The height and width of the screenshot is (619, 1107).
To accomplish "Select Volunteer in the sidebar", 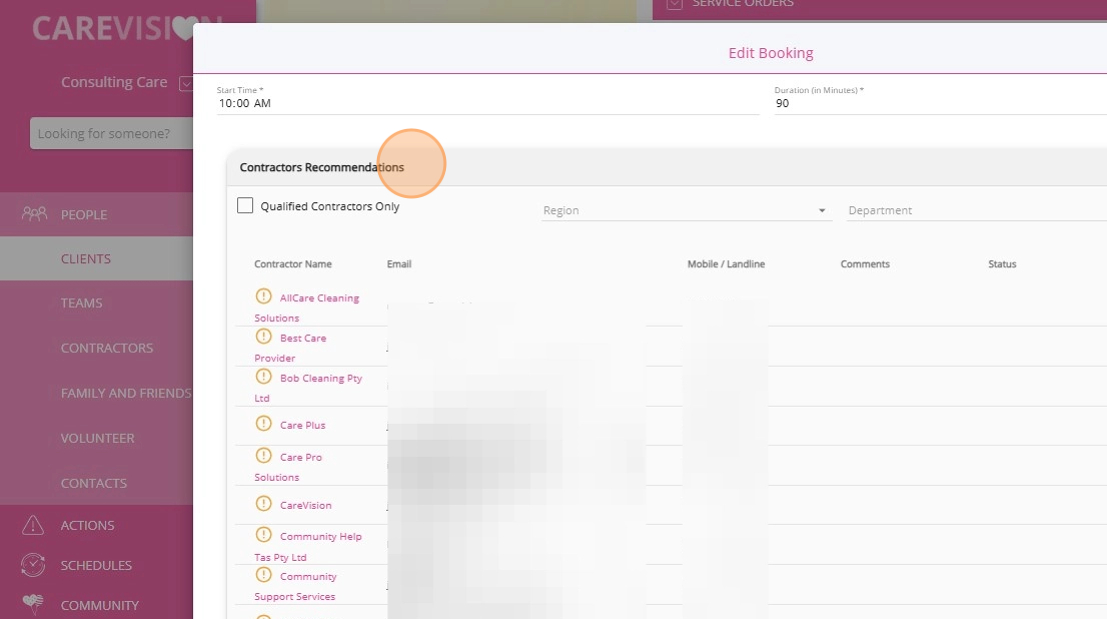I will coord(97,438).
